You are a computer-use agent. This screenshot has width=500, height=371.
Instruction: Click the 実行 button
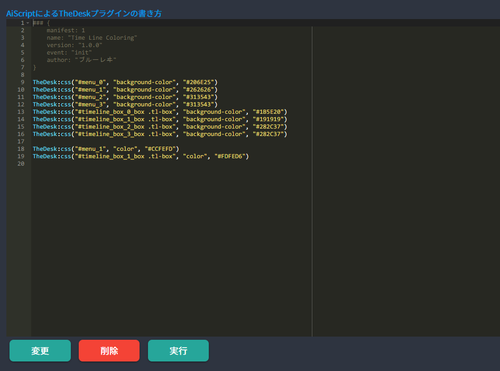[x=178, y=351]
